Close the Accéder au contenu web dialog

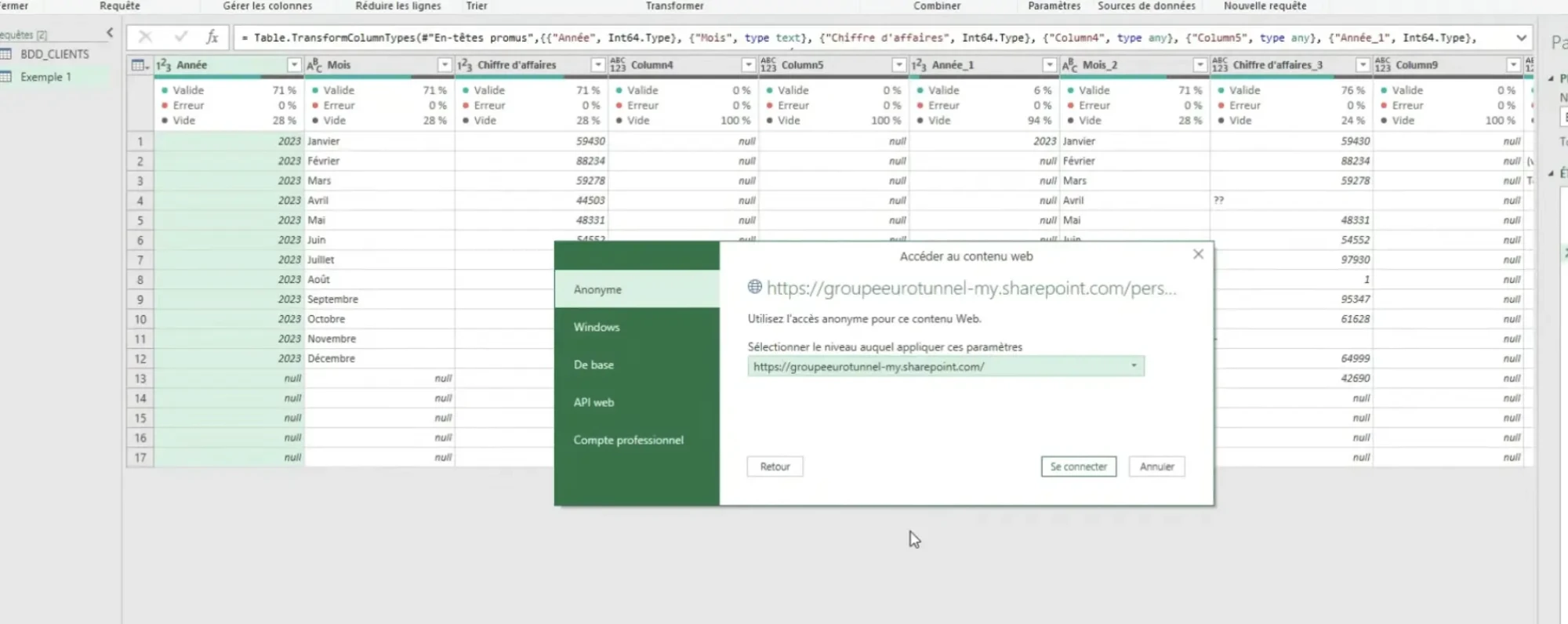1198,254
